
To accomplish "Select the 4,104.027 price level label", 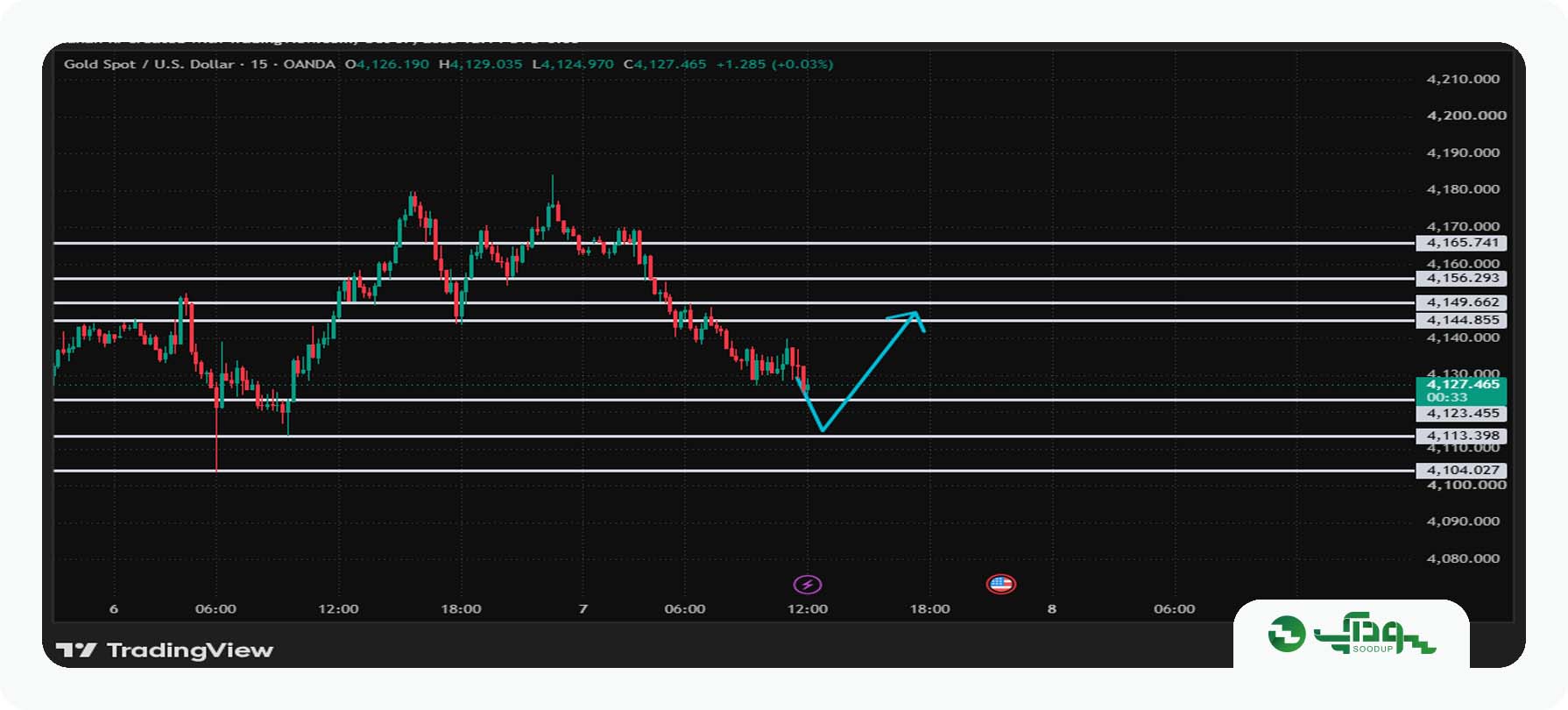I will [1461, 470].
